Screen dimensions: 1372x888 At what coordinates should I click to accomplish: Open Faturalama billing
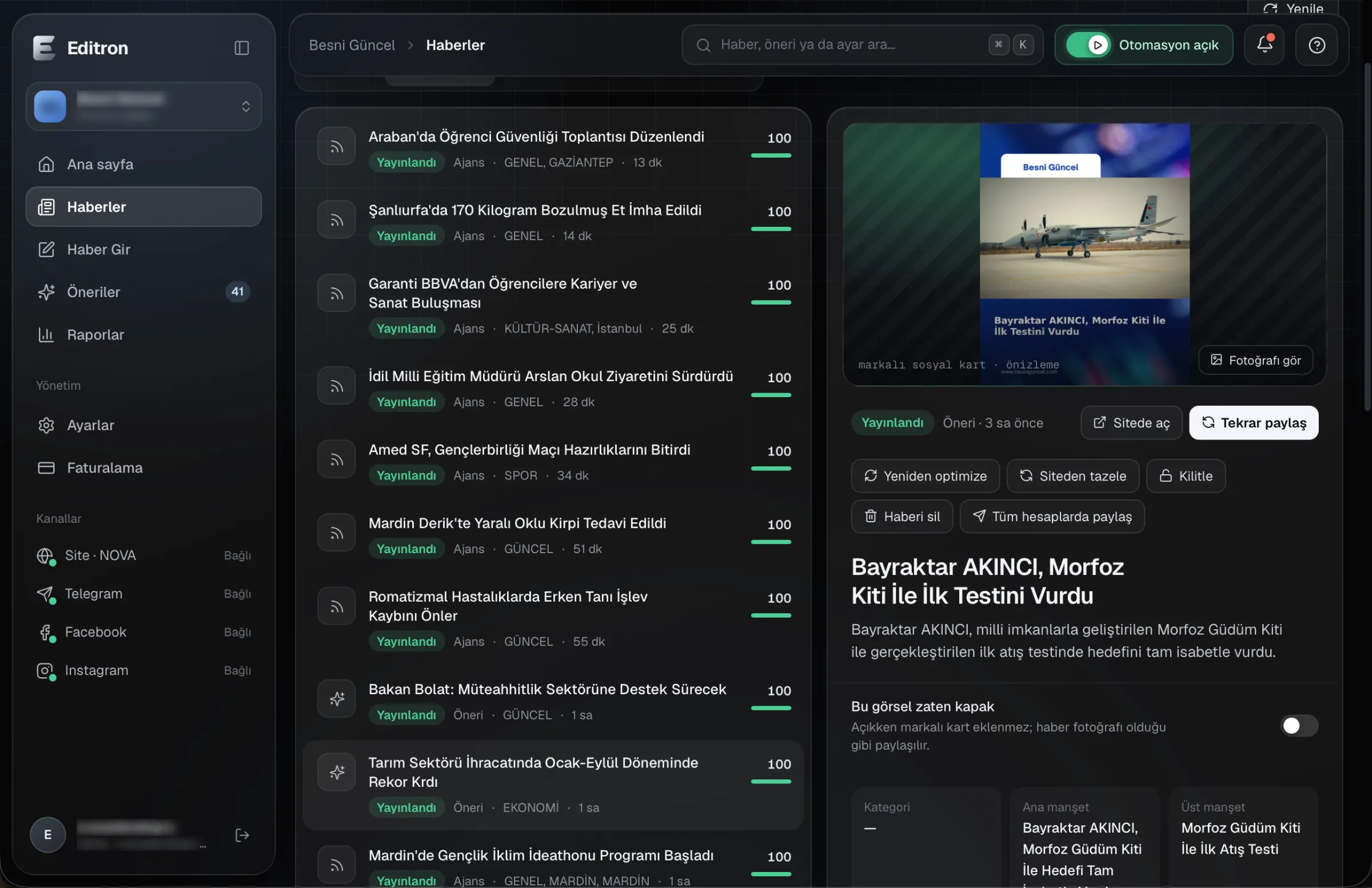(143, 467)
